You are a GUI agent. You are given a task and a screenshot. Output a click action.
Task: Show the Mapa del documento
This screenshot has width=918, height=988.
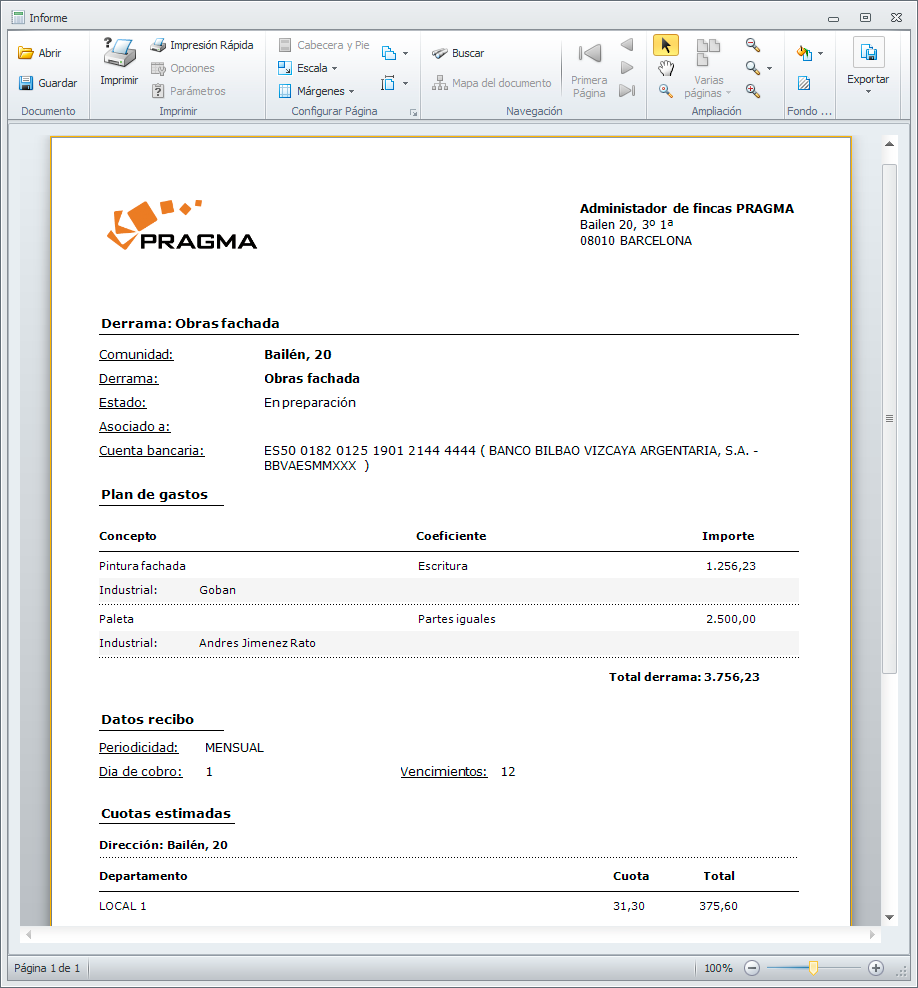pyautogui.click(x=491, y=83)
